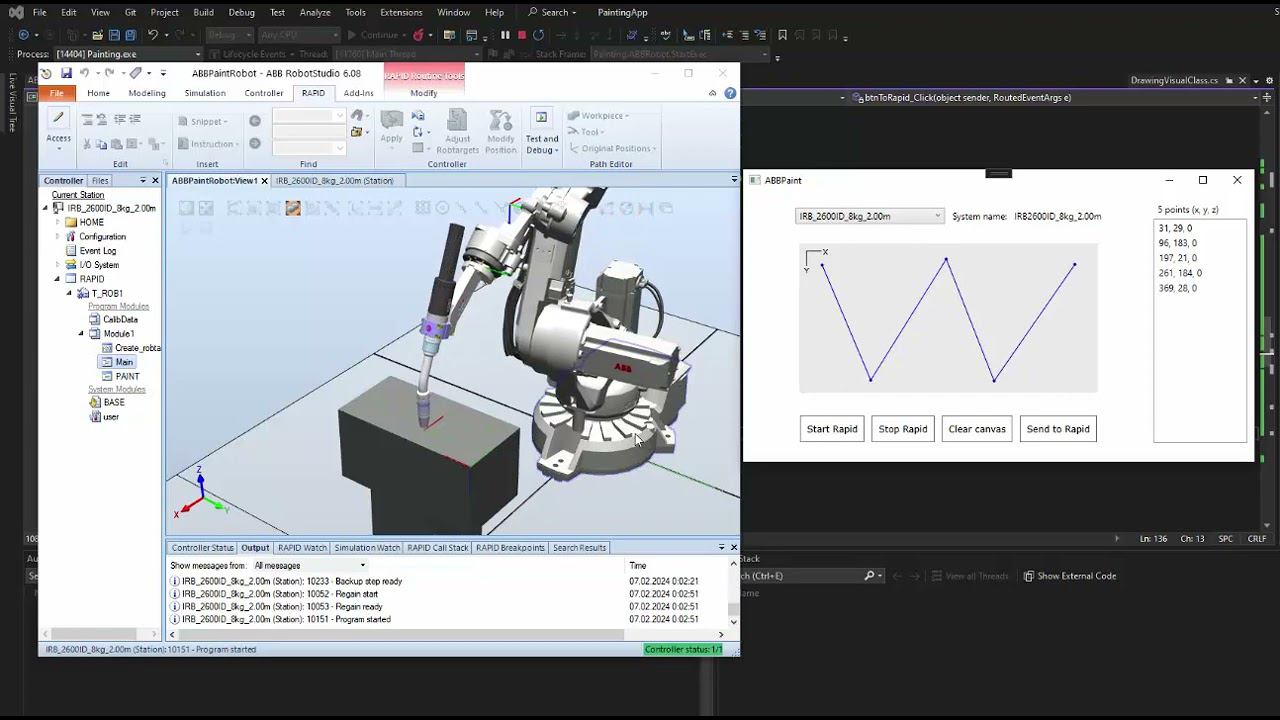Open the Controller ribbon tab
The image size is (1280, 720).
pos(264,93)
